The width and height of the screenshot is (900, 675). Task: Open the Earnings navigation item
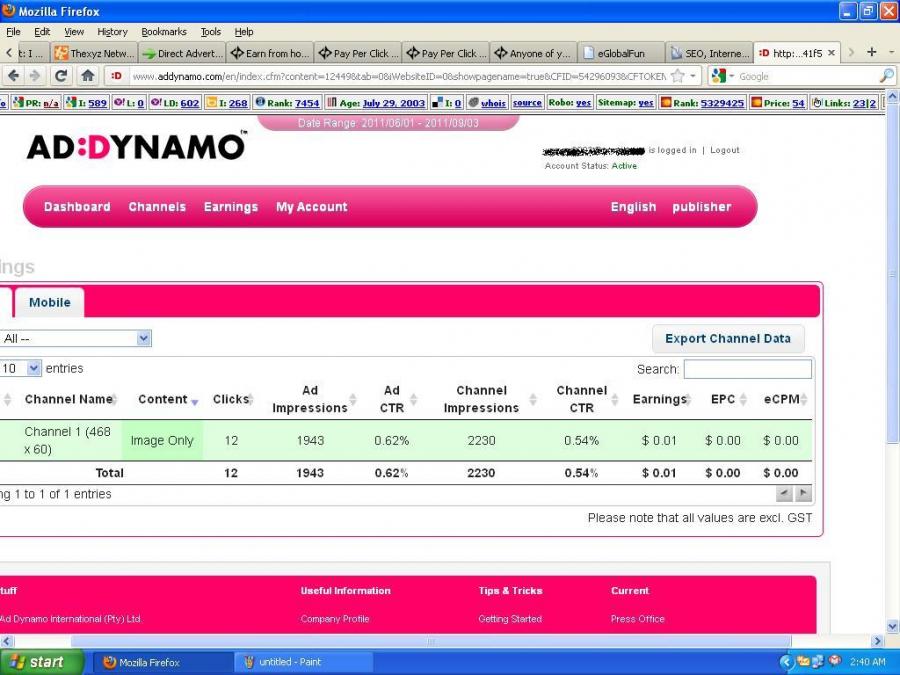231,207
